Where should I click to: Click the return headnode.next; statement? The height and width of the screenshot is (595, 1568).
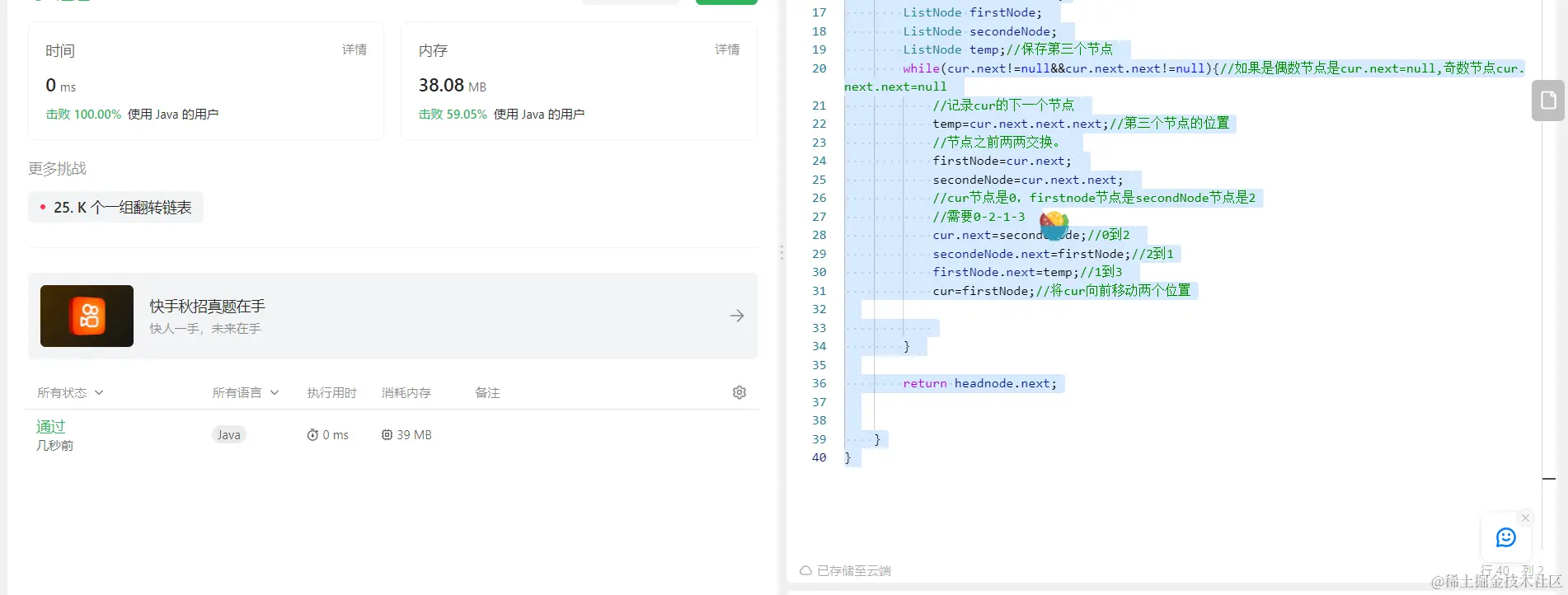979,383
